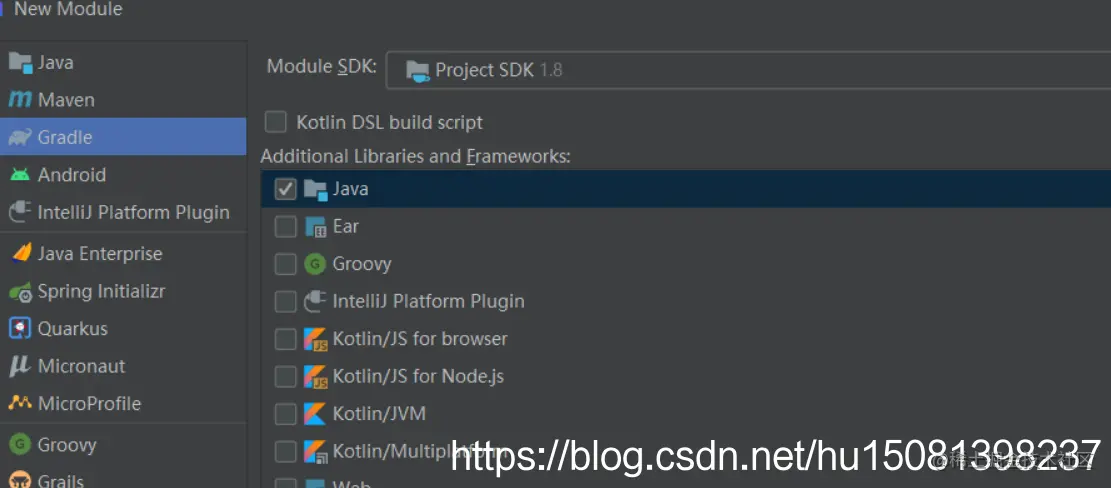This screenshot has height=488, width=1111.
Task: Select Android module type
Action: click(123, 174)
